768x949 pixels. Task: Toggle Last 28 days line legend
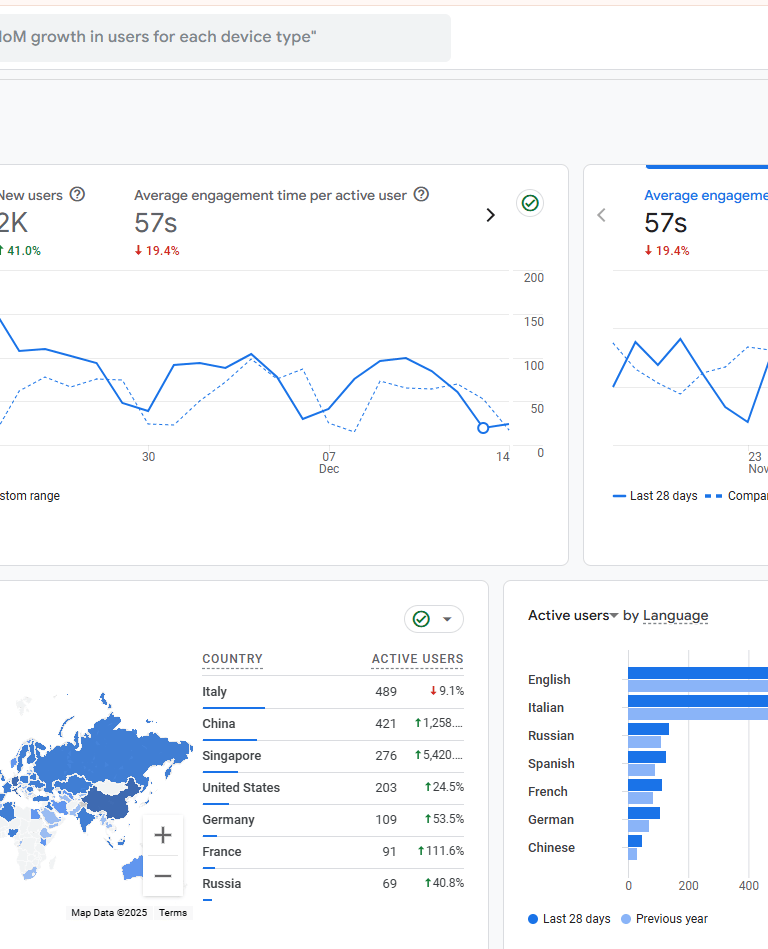point(655,496)
